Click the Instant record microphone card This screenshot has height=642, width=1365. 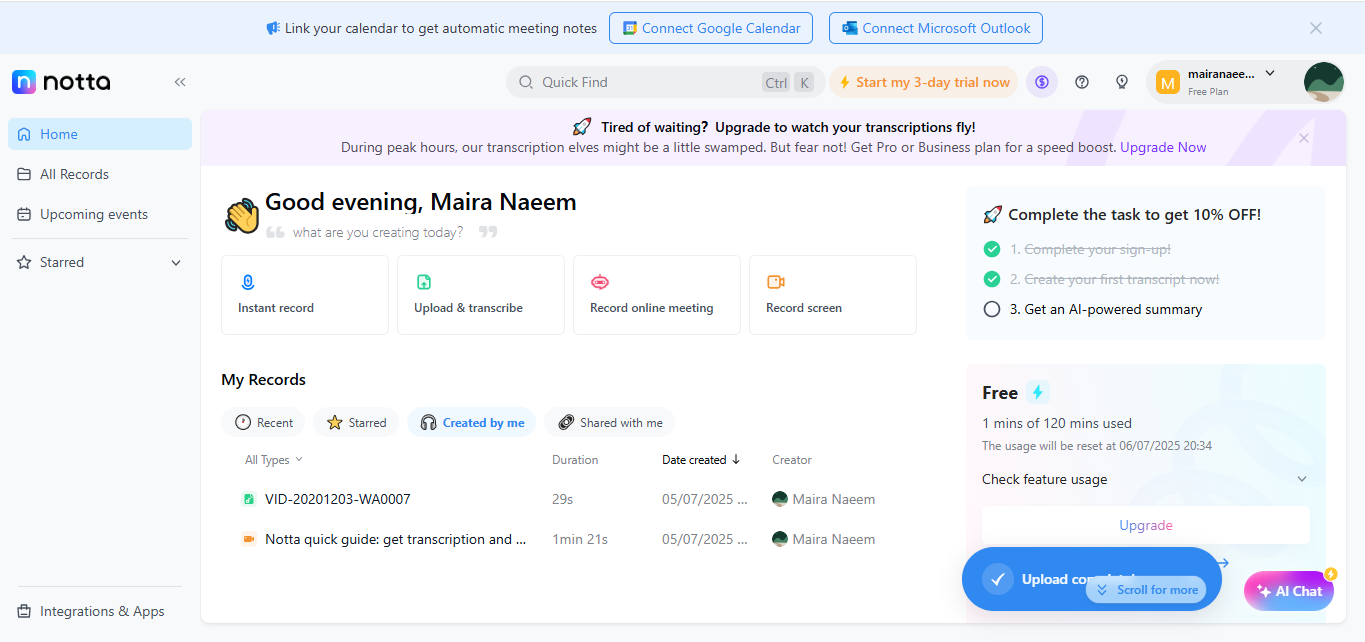click(304, 294)
